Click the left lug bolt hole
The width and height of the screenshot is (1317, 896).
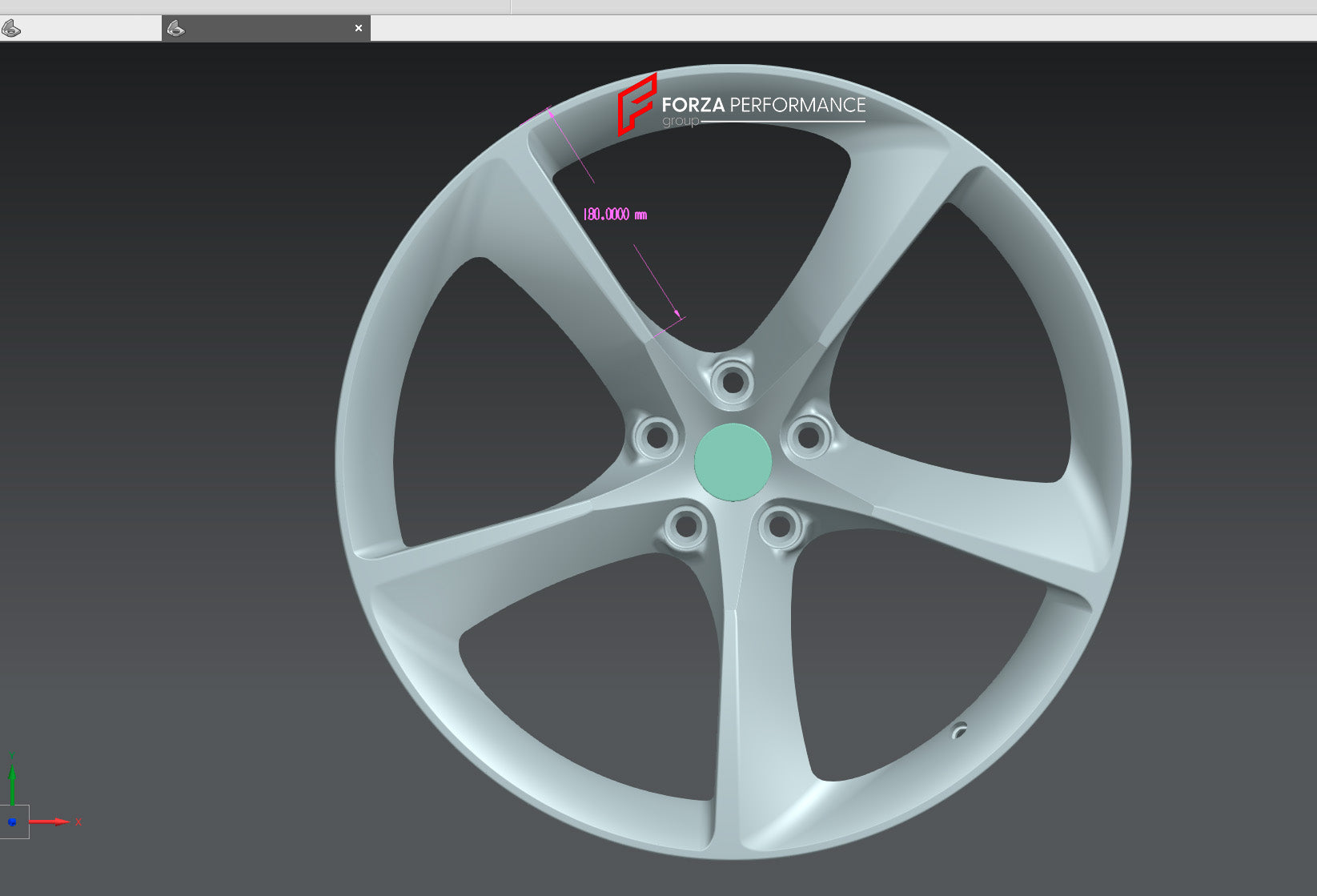(656, 437)
